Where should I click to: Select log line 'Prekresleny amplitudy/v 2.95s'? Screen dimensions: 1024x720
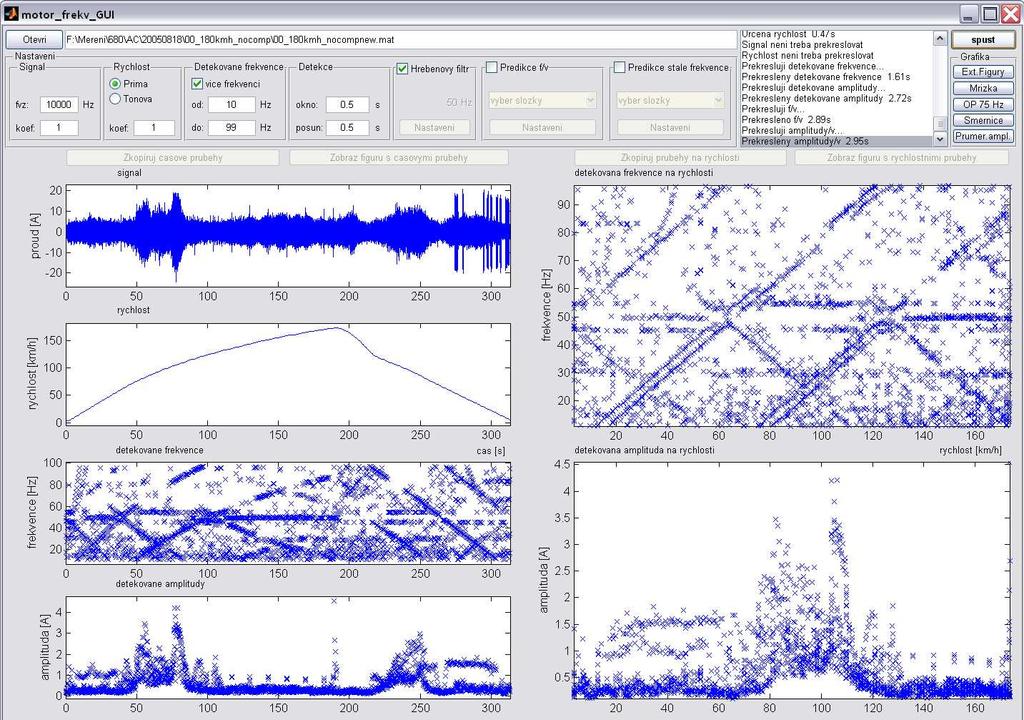[x=837, y=141]
